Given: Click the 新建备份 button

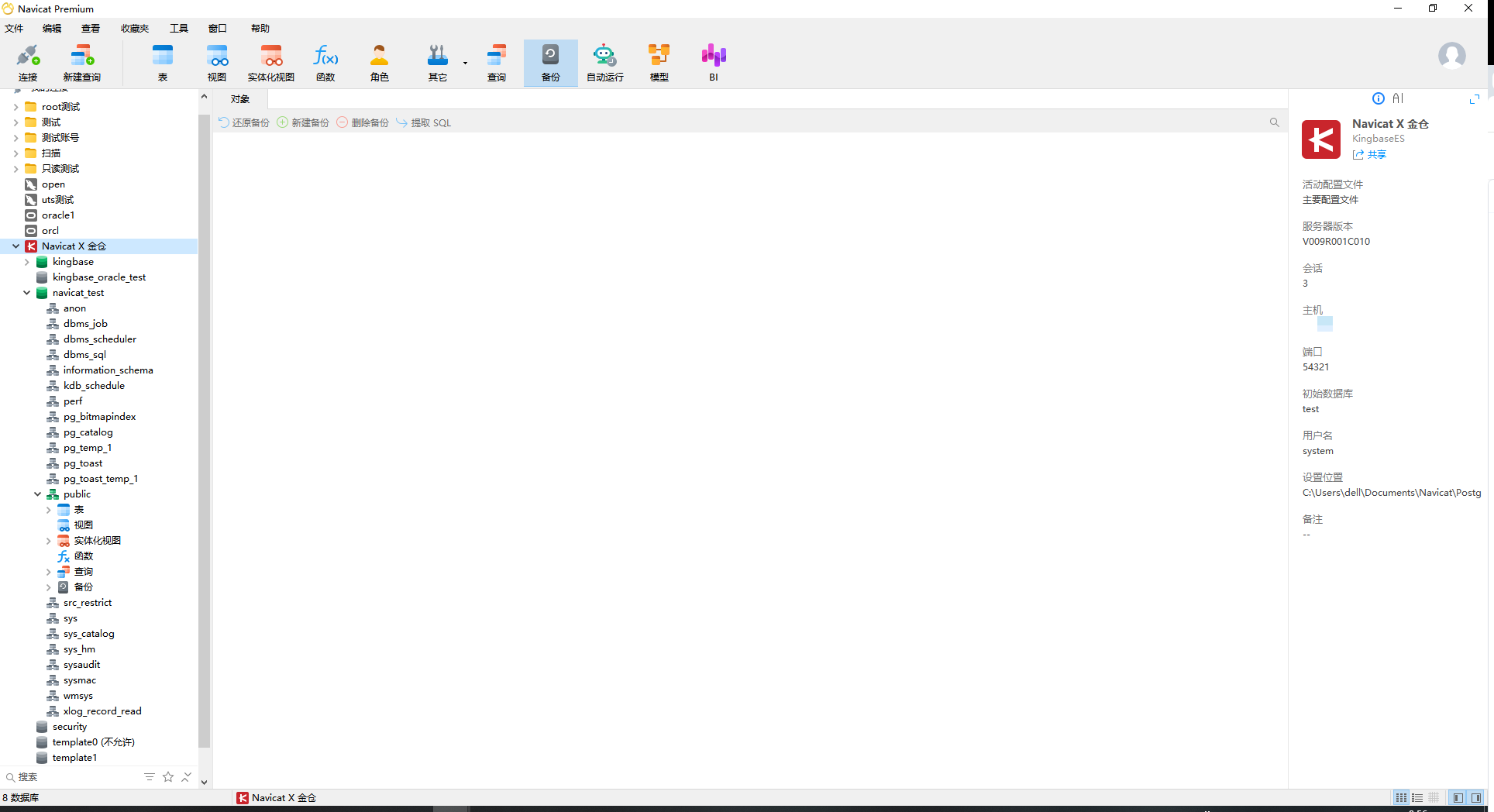Looking at the screenshot, I should click(x=303, y=122).
